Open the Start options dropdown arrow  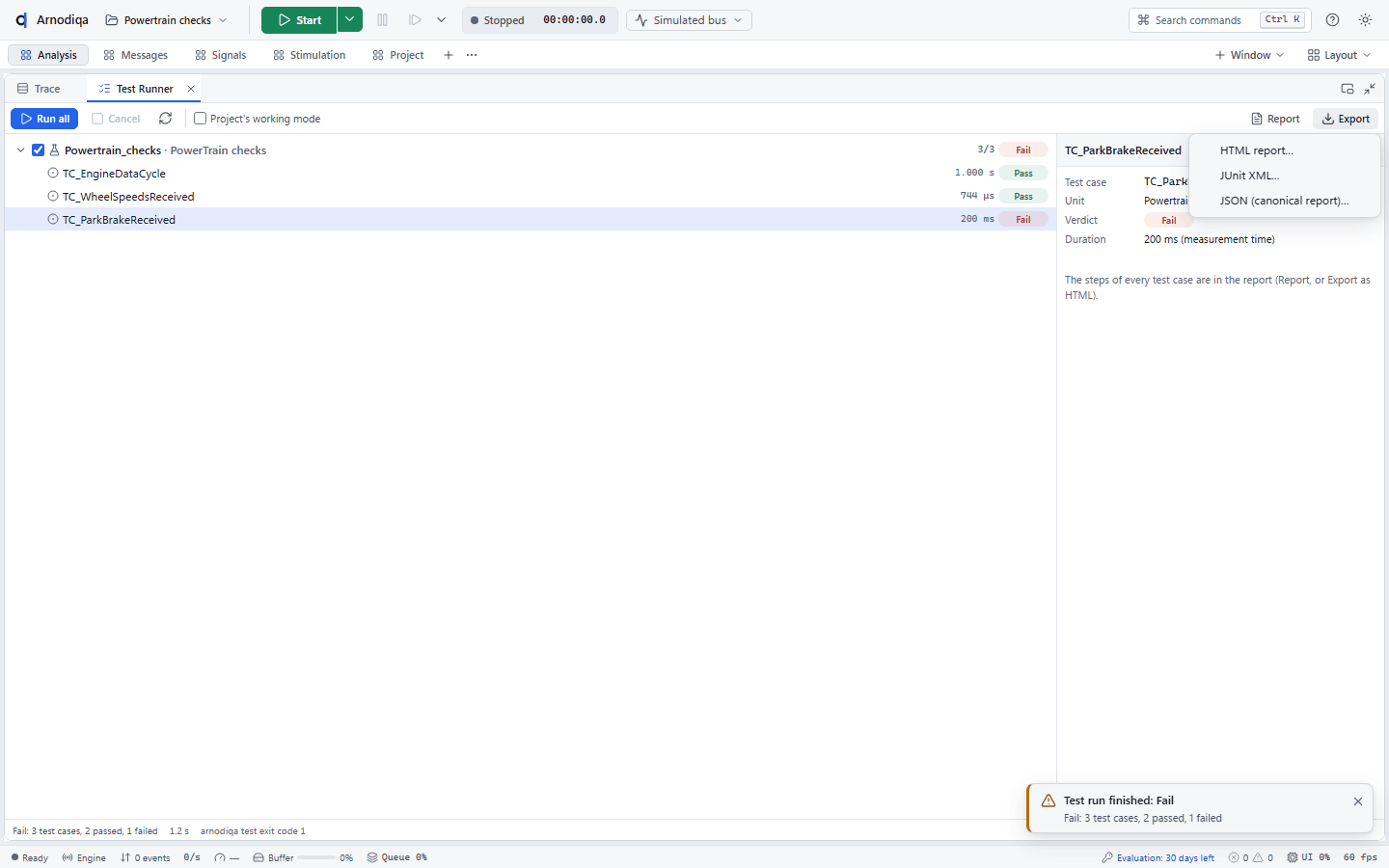pyautogui.click(x=350, y=20)
